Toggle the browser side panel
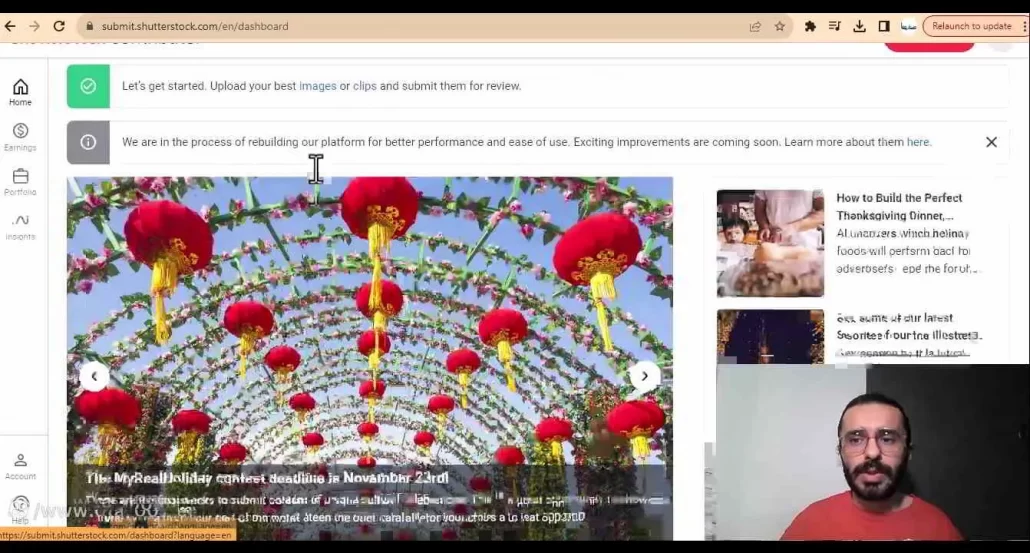The width and height of the screenshot is (1030, 553). 884,26
